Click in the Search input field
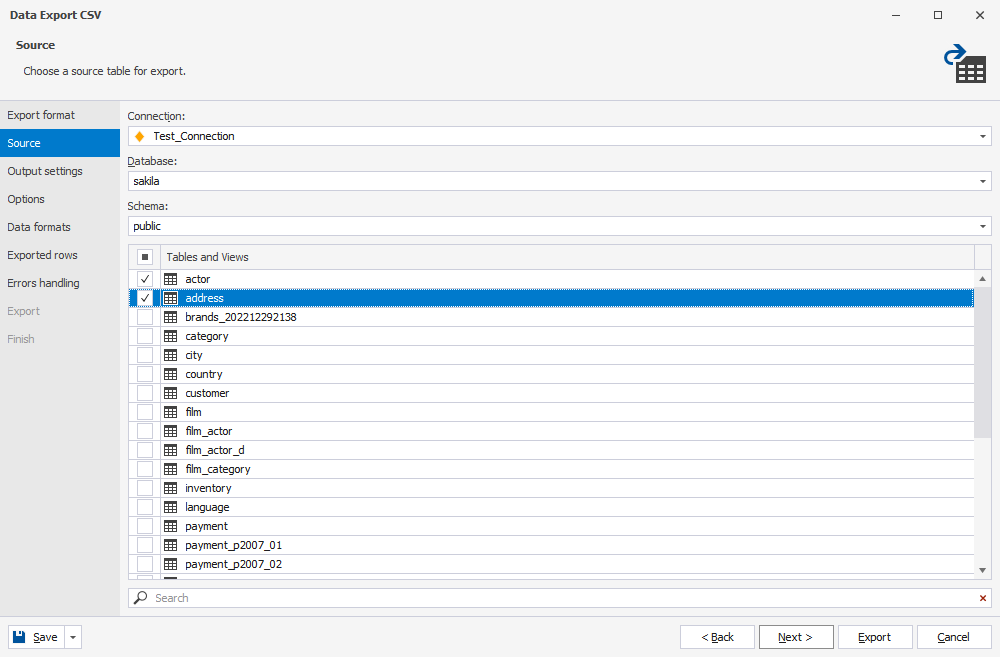 (561, 598)
